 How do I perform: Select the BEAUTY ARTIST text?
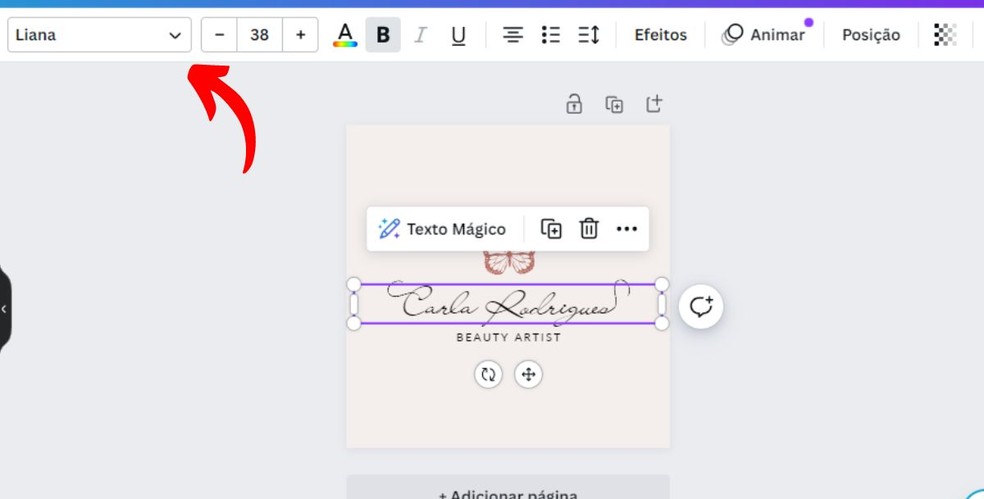pyautogui.click(x=508, y=338)
